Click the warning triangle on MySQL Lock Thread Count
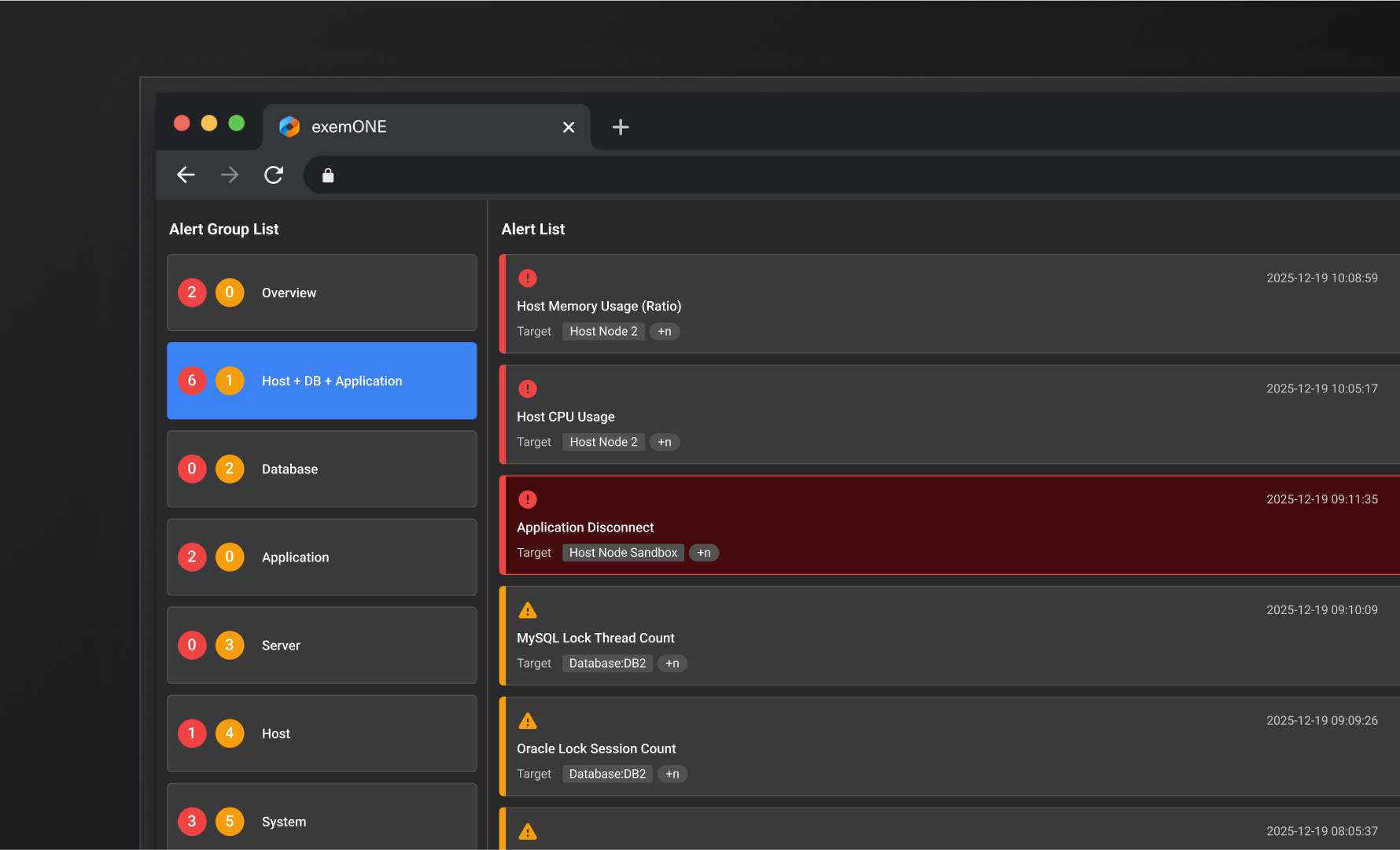 point(528,610)
